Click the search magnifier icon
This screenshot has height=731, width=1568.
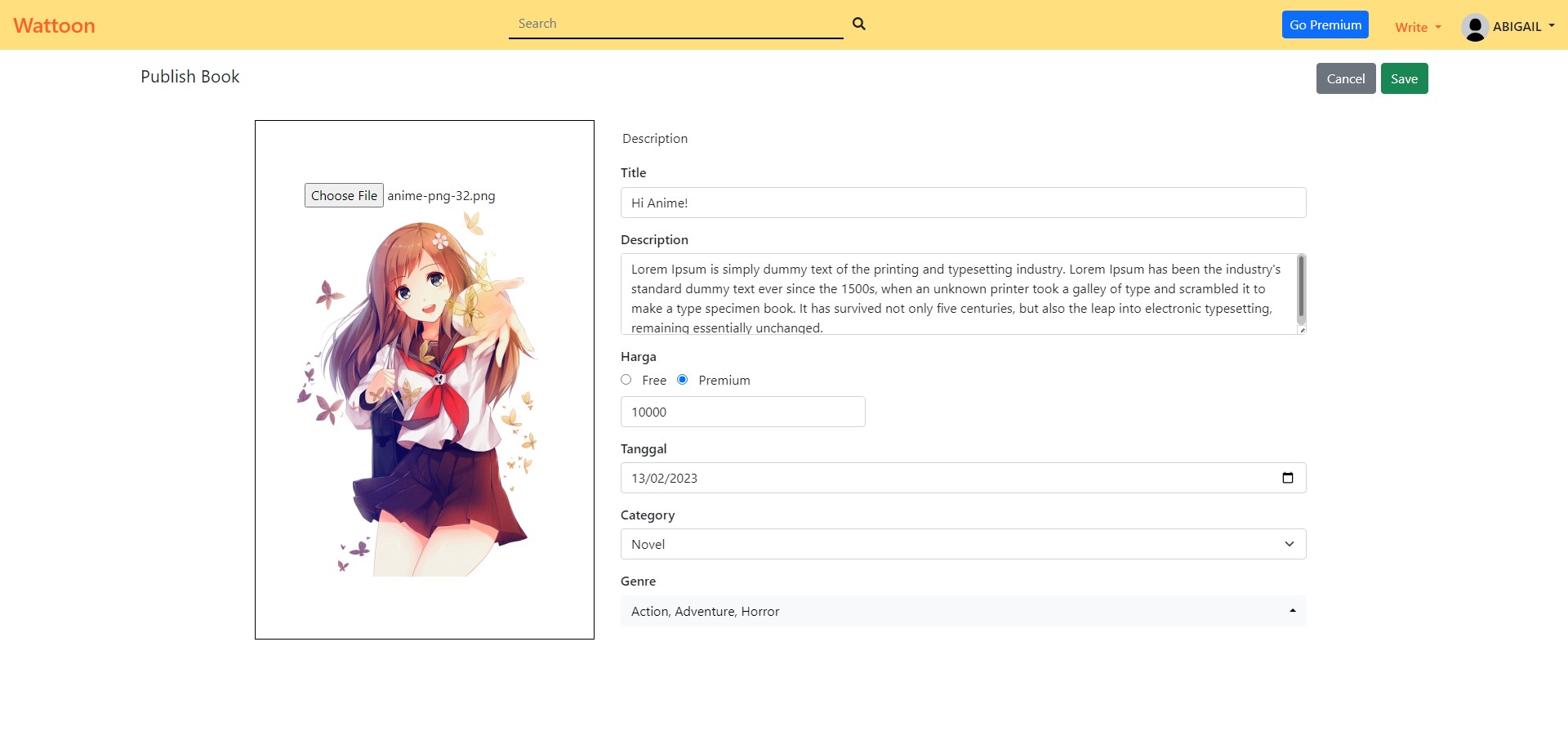[x=858, y=24]
